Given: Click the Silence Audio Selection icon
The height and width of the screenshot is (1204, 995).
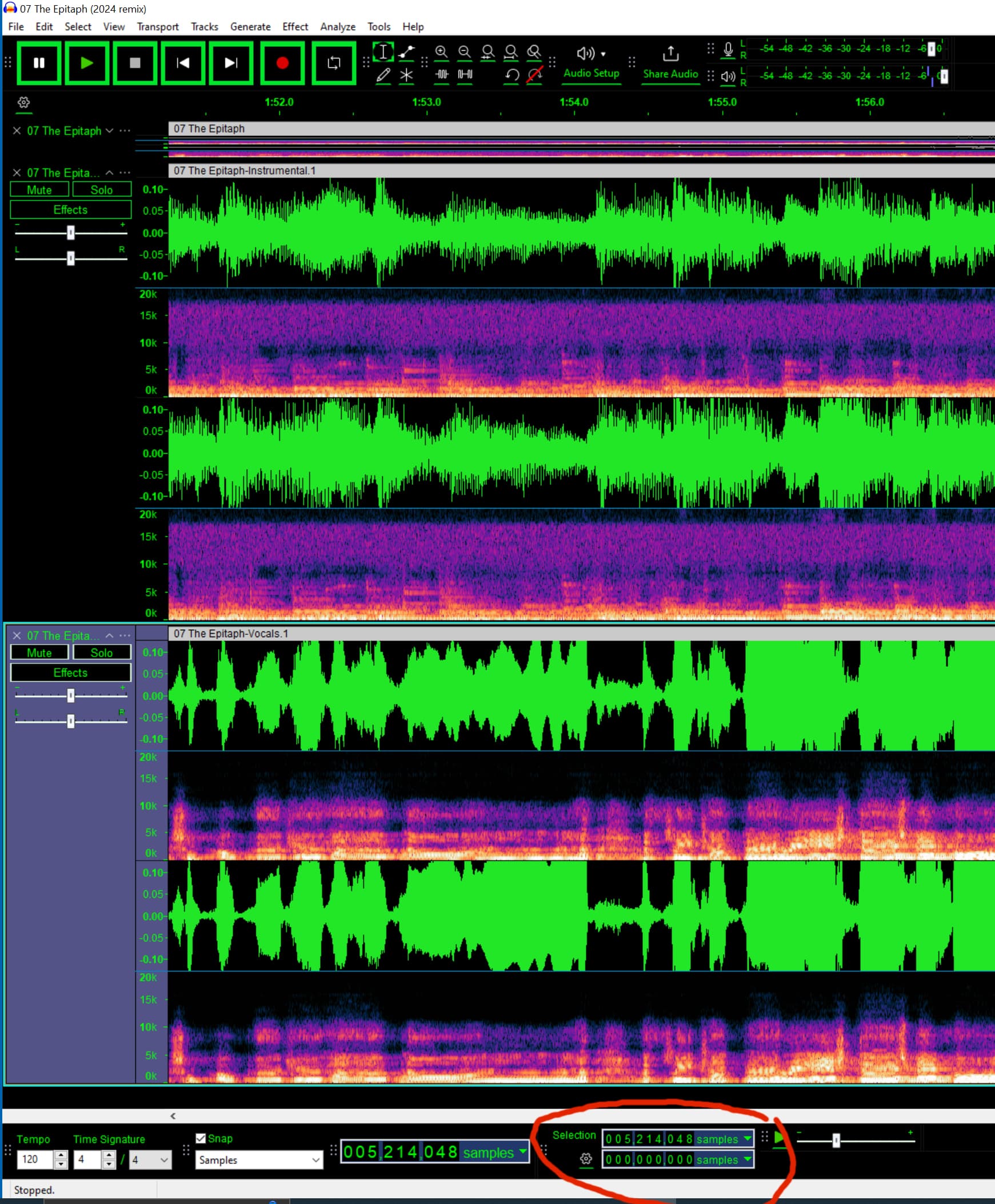Looking at the screenshot, I should [465, 74].
